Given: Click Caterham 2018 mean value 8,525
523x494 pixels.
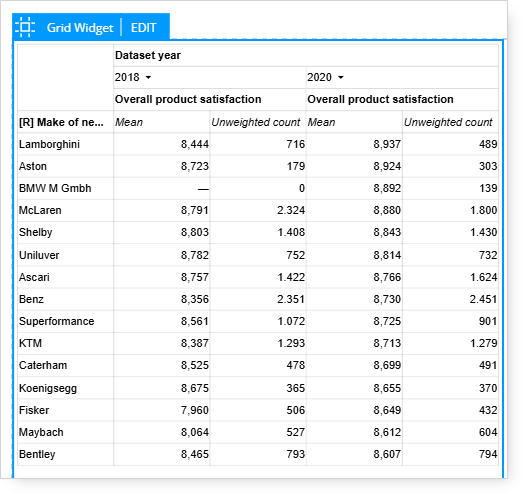Looking at the screenshot, I should tap(195, 365).
